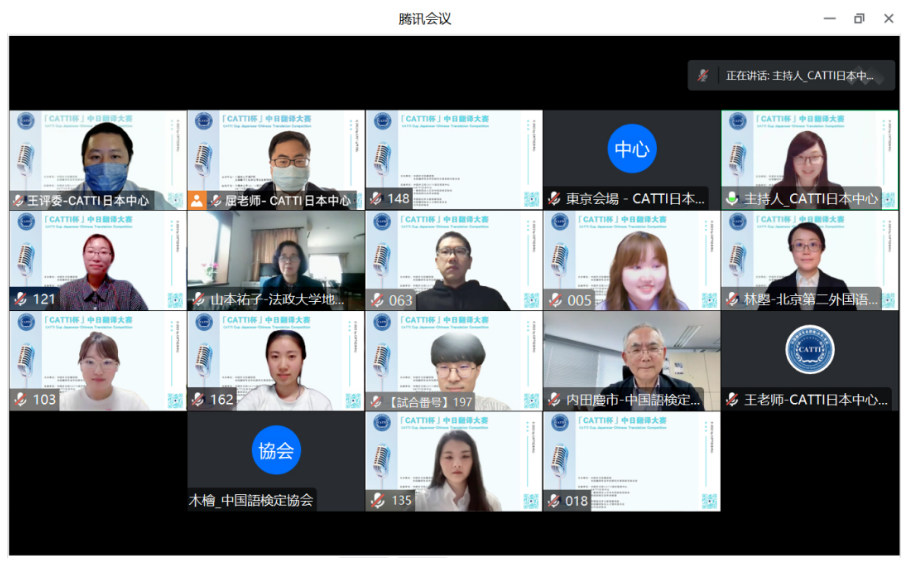Viewport: 907px width, 564px height.
Task: Select 内田慶市 video tile
Action: [632, 361]
